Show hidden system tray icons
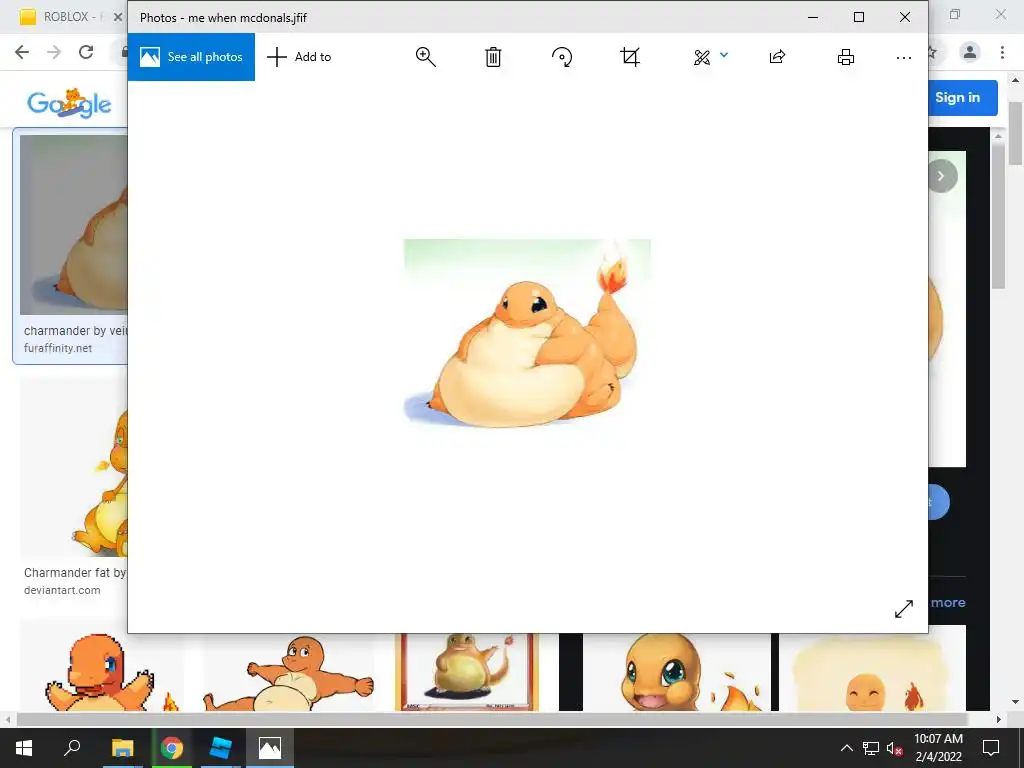This screenshot has width=1024, height=768. (x=846, y=748)
